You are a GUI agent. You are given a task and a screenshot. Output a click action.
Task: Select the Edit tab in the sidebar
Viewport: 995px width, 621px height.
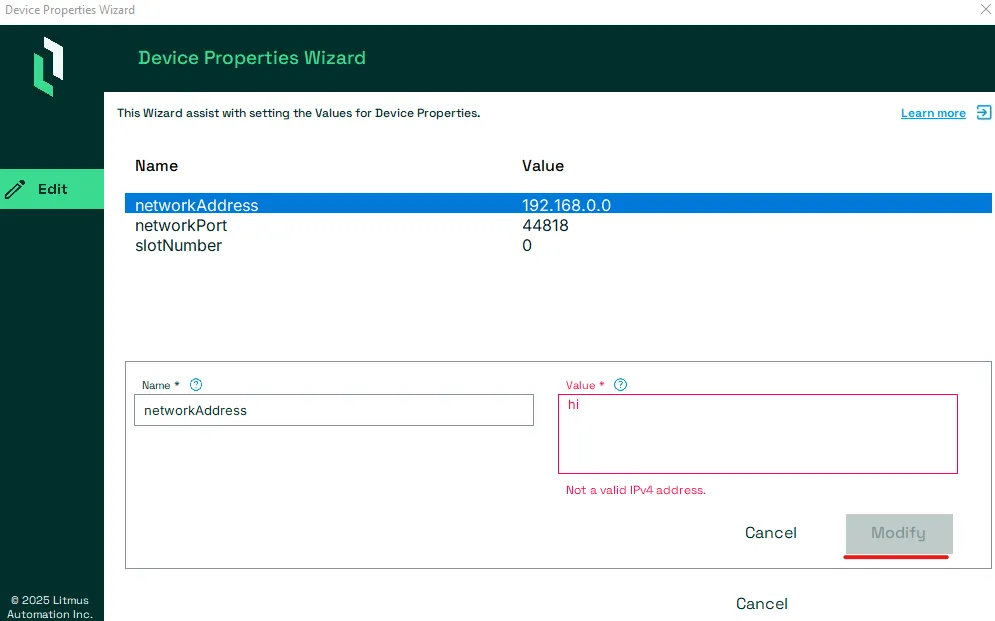52,189
